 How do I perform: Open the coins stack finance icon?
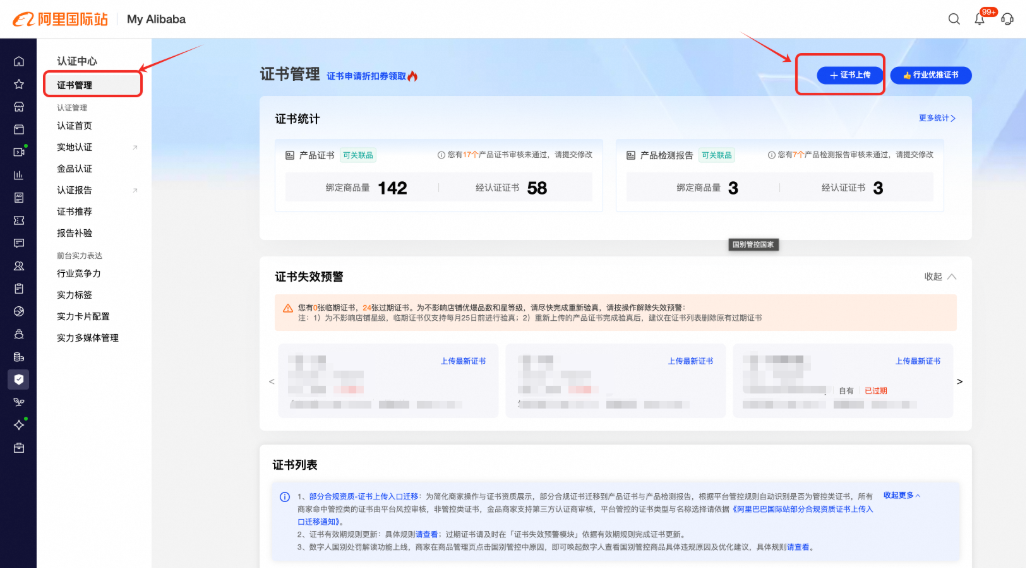click(x=19, y=357)
